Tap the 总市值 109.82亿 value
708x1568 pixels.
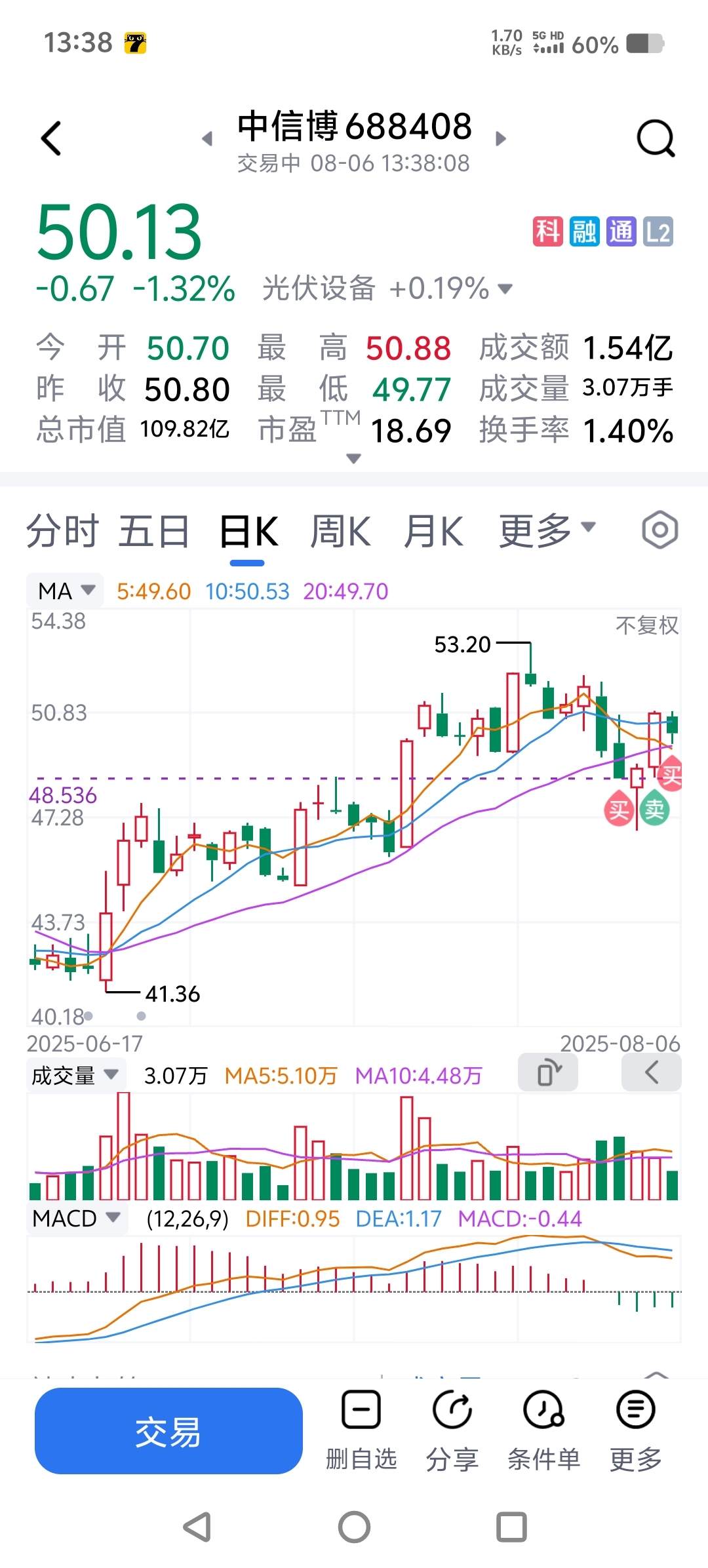184,429
